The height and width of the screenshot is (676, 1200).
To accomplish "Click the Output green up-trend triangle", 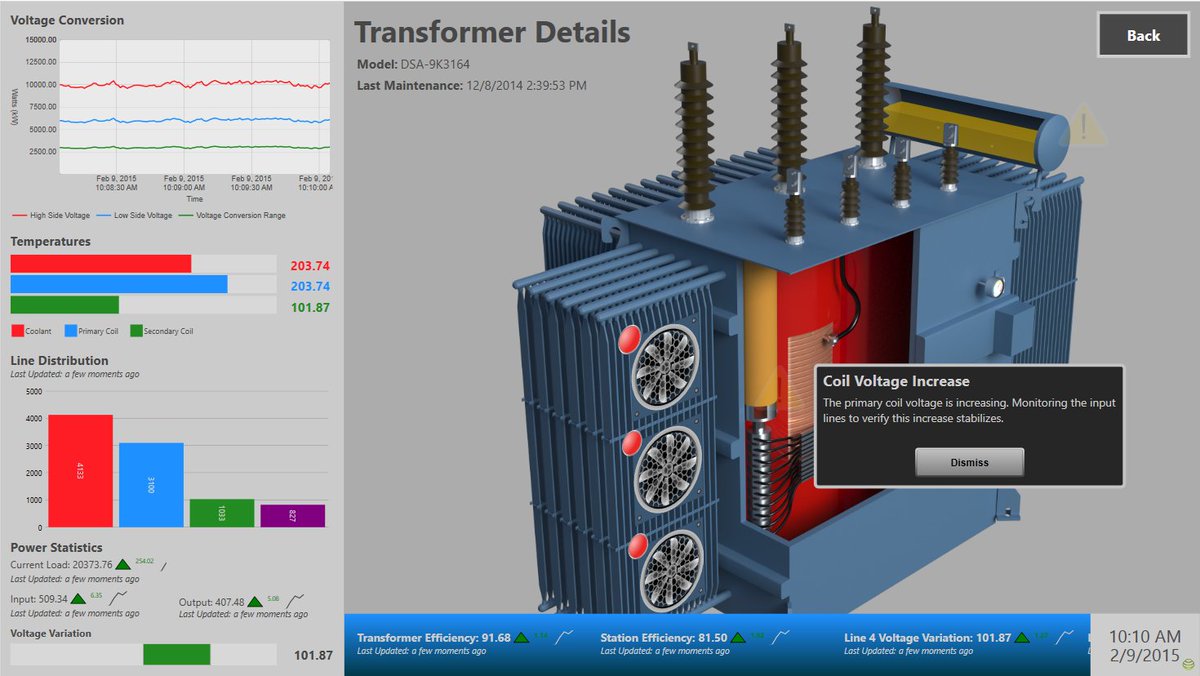I will 255,602.
